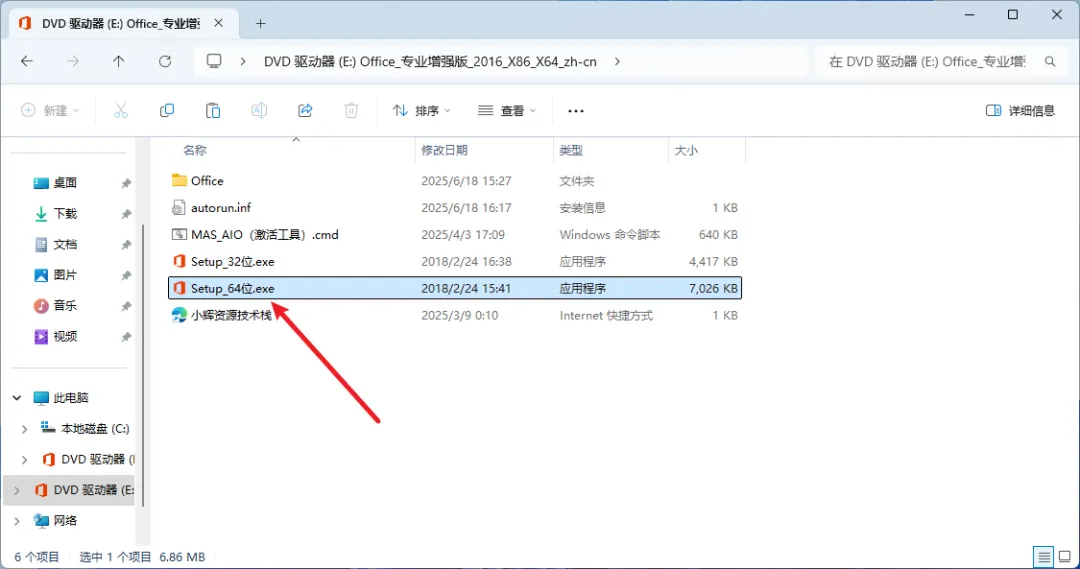Open the 查看 (View) dropdown

click(x=507, y=110)
